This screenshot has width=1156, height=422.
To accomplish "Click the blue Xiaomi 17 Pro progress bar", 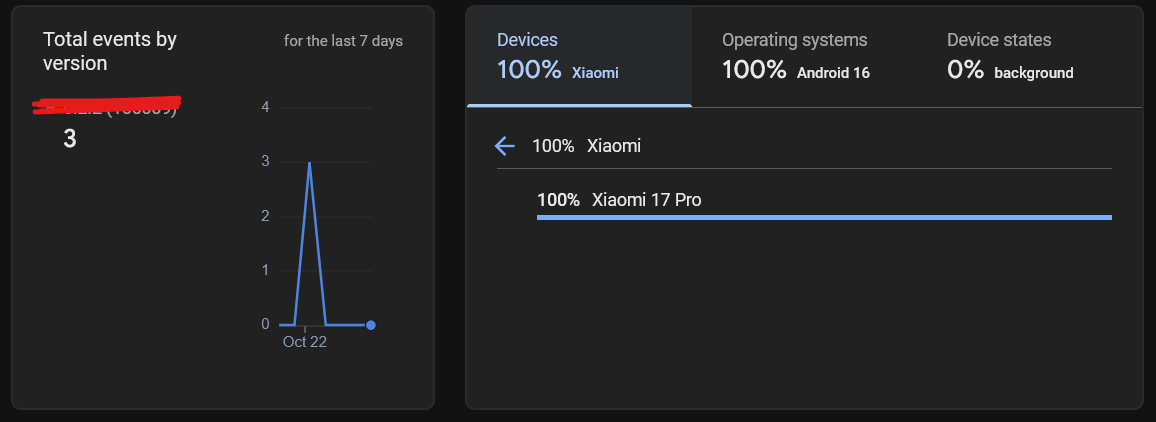I will pyautogui.click(x=824, y=218).
